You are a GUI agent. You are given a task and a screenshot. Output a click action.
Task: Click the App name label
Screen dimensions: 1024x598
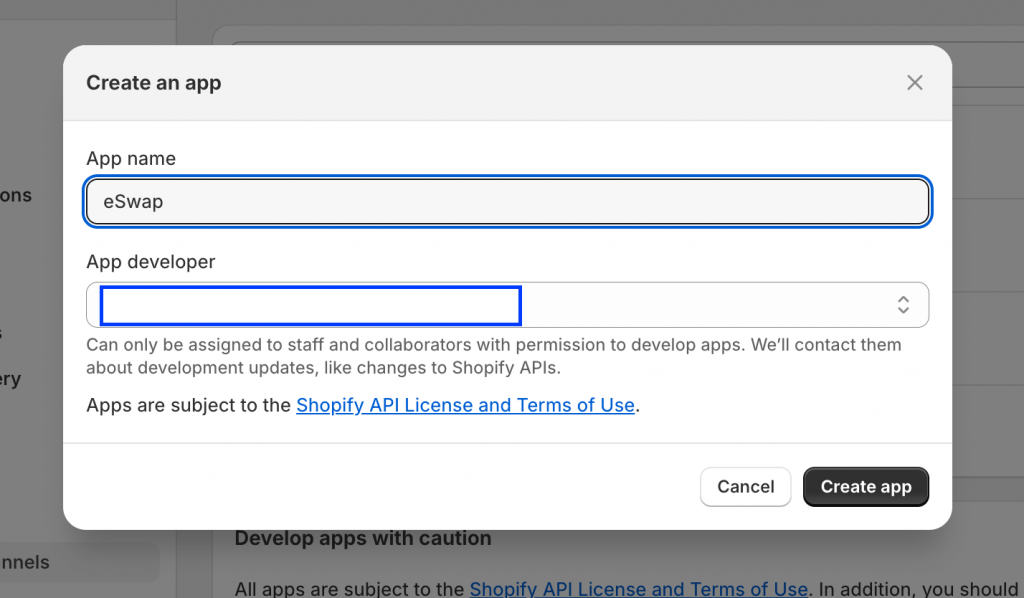click(131, 159)
